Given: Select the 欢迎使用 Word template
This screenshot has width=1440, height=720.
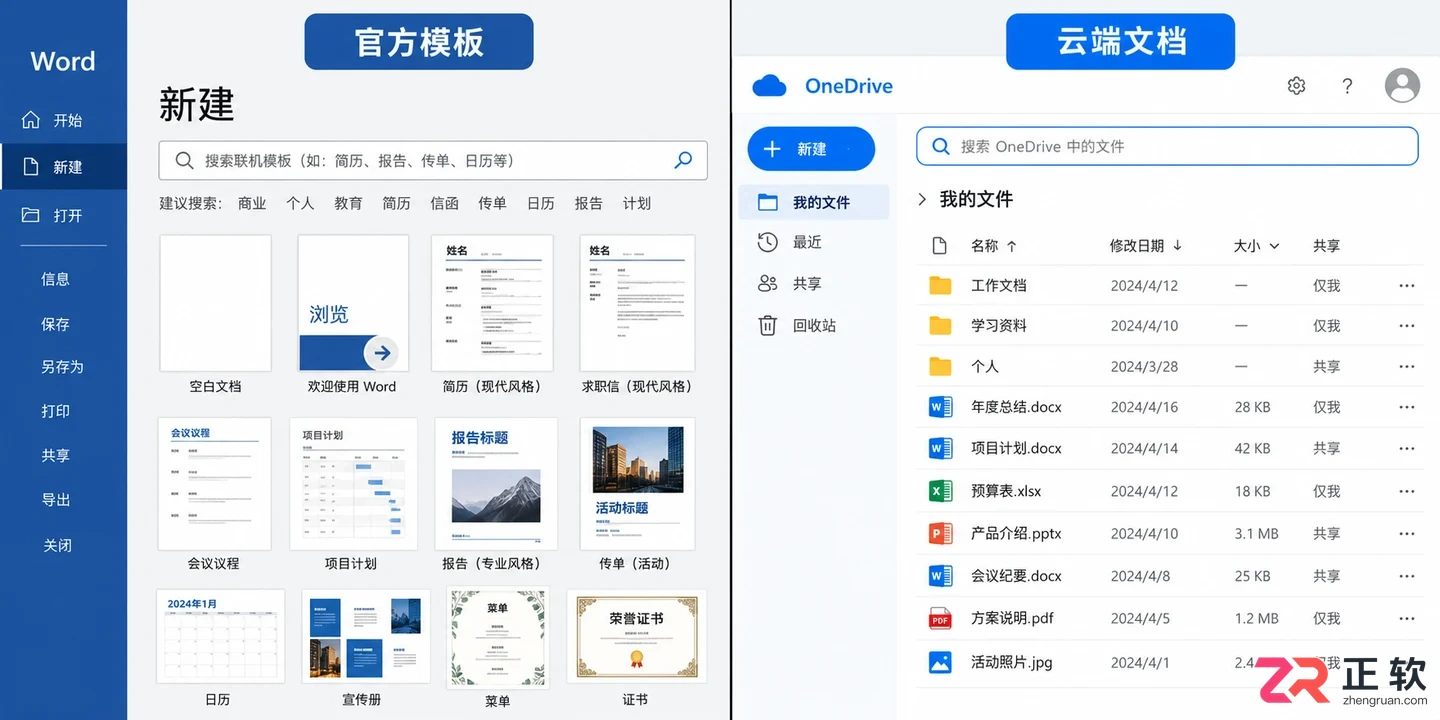Looking at the screenshot, I should [353, 303].
